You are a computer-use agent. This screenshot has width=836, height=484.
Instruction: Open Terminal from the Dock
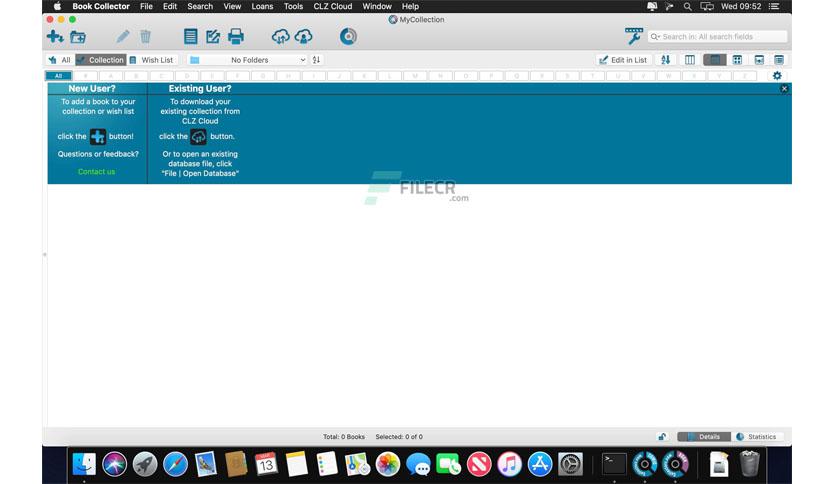pyautogui.click(x=614, y=464)
